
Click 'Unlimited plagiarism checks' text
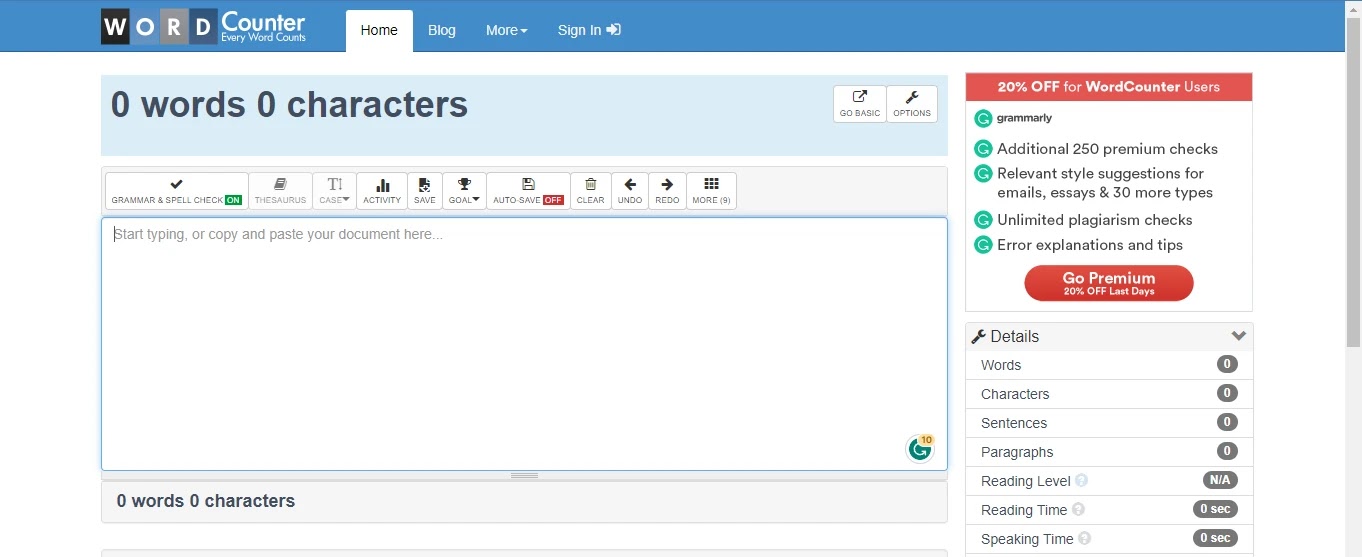click(x=1095, y=220)
